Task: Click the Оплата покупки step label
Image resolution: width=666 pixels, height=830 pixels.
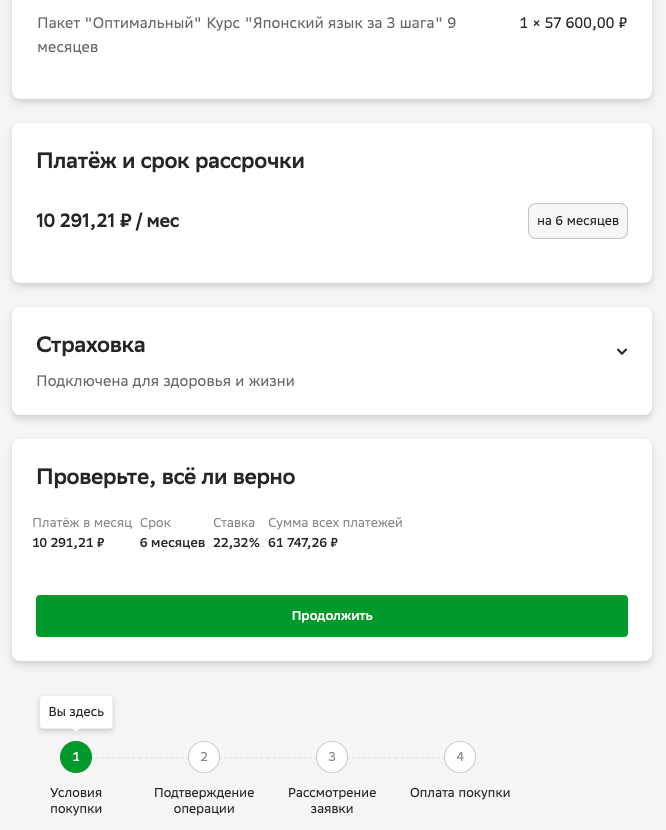Action: [x=460, y=793]
